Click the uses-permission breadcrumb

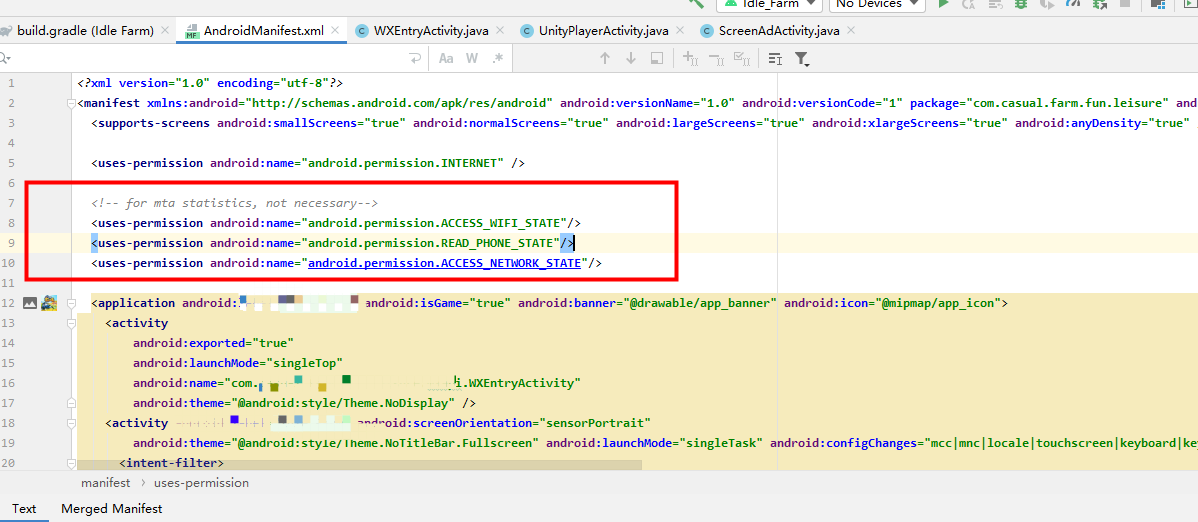[x=201, y=483]
